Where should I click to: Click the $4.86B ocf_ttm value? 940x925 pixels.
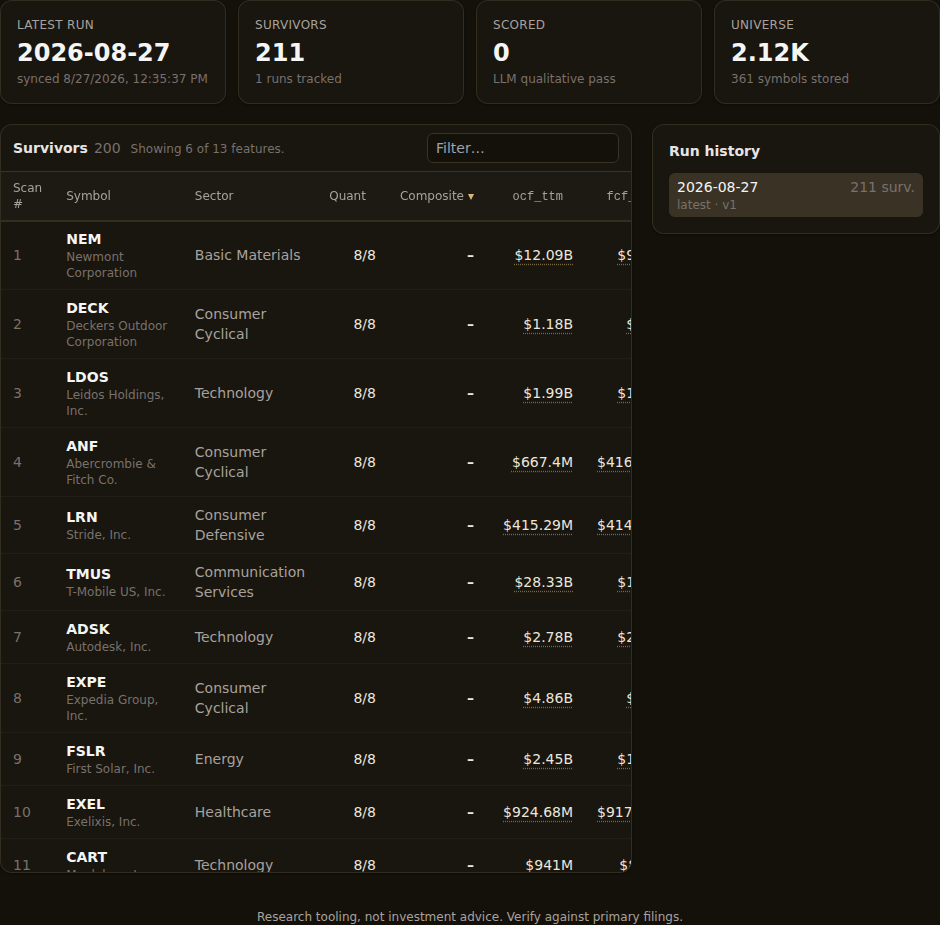pyautogui.click(x=547, y=698)
